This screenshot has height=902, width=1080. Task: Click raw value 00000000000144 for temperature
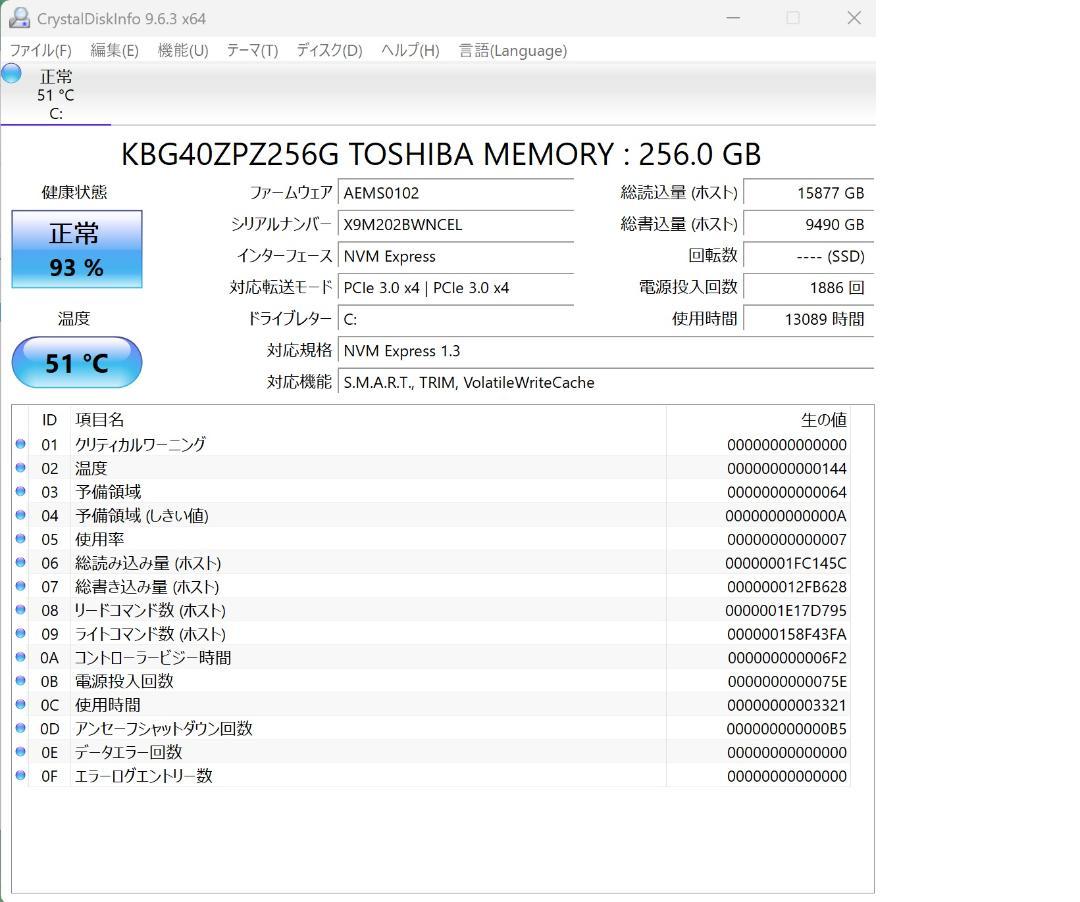pos(787,468)
